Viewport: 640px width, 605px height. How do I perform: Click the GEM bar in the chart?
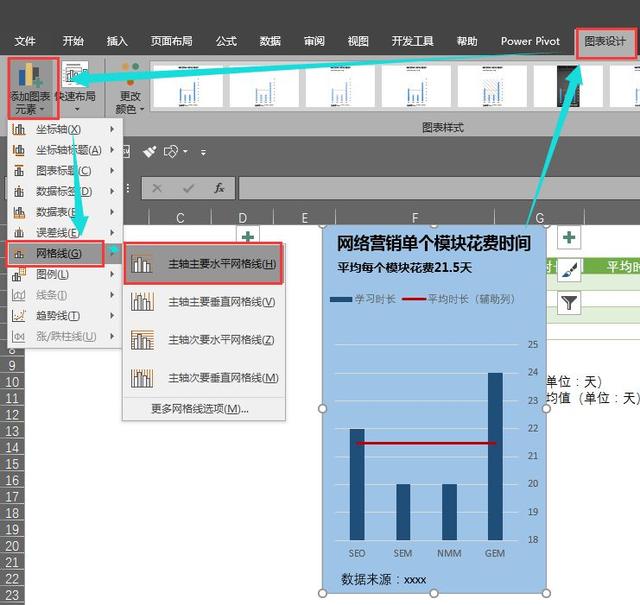coord(495,456)
